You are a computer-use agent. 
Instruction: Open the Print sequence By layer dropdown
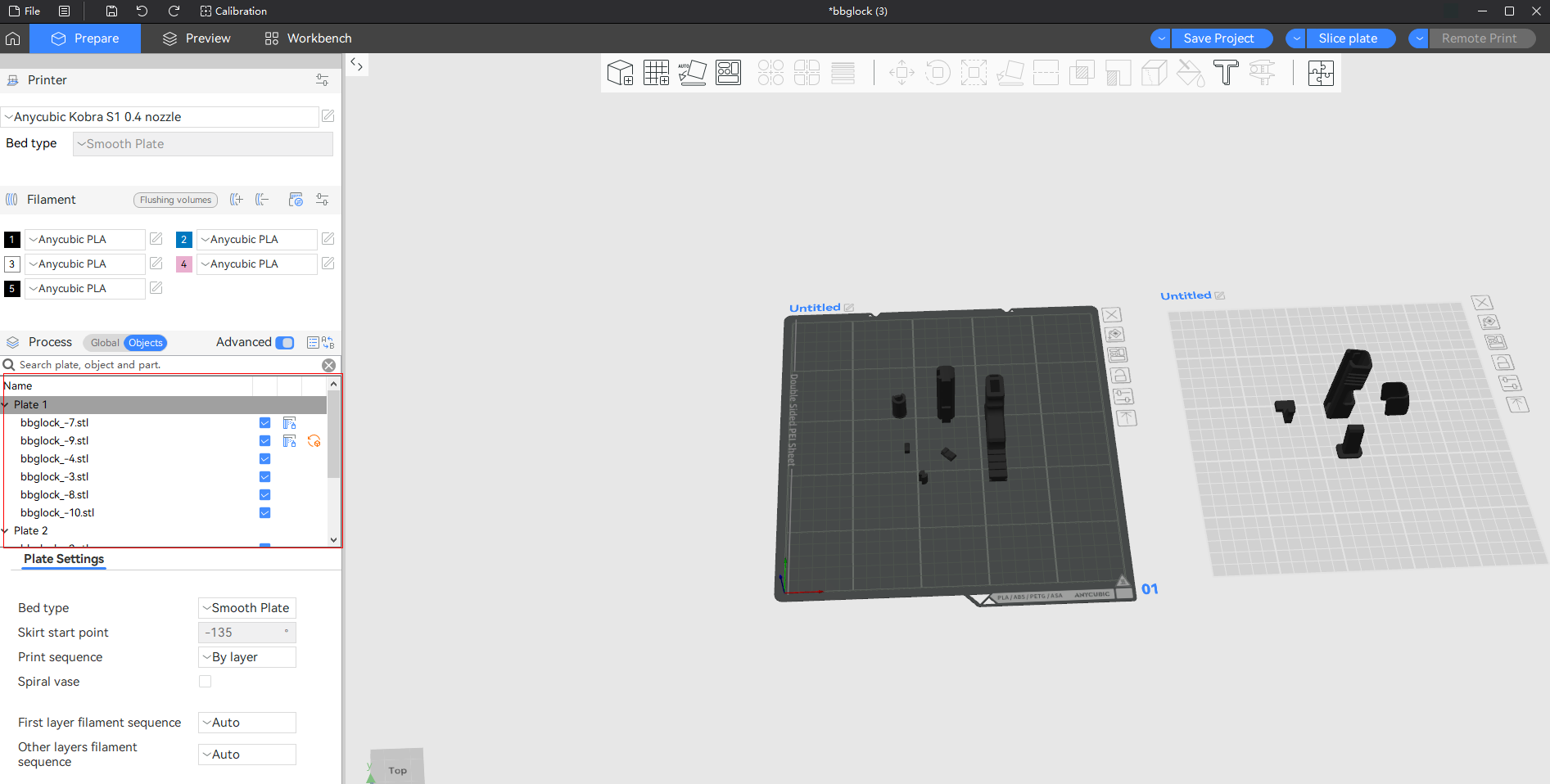[x=246, y=657]
